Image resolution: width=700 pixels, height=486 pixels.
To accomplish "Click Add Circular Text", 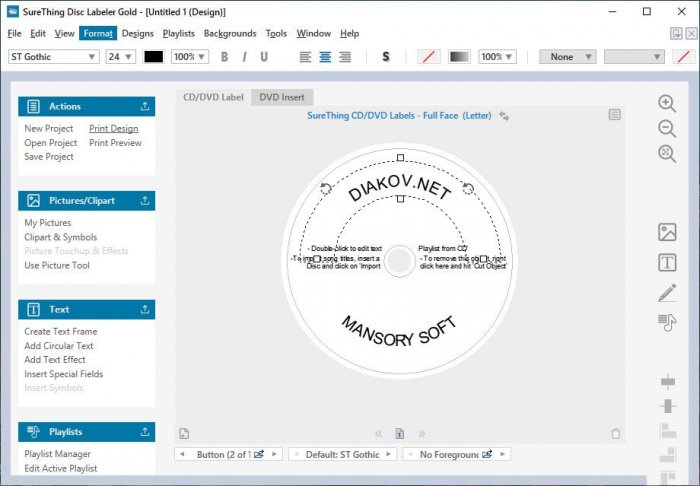I will [x=58, y=346].
